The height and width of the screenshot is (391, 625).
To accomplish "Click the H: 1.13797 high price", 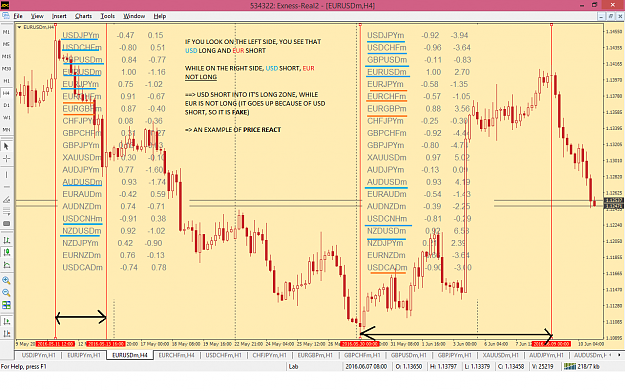I will pos(443,367).
